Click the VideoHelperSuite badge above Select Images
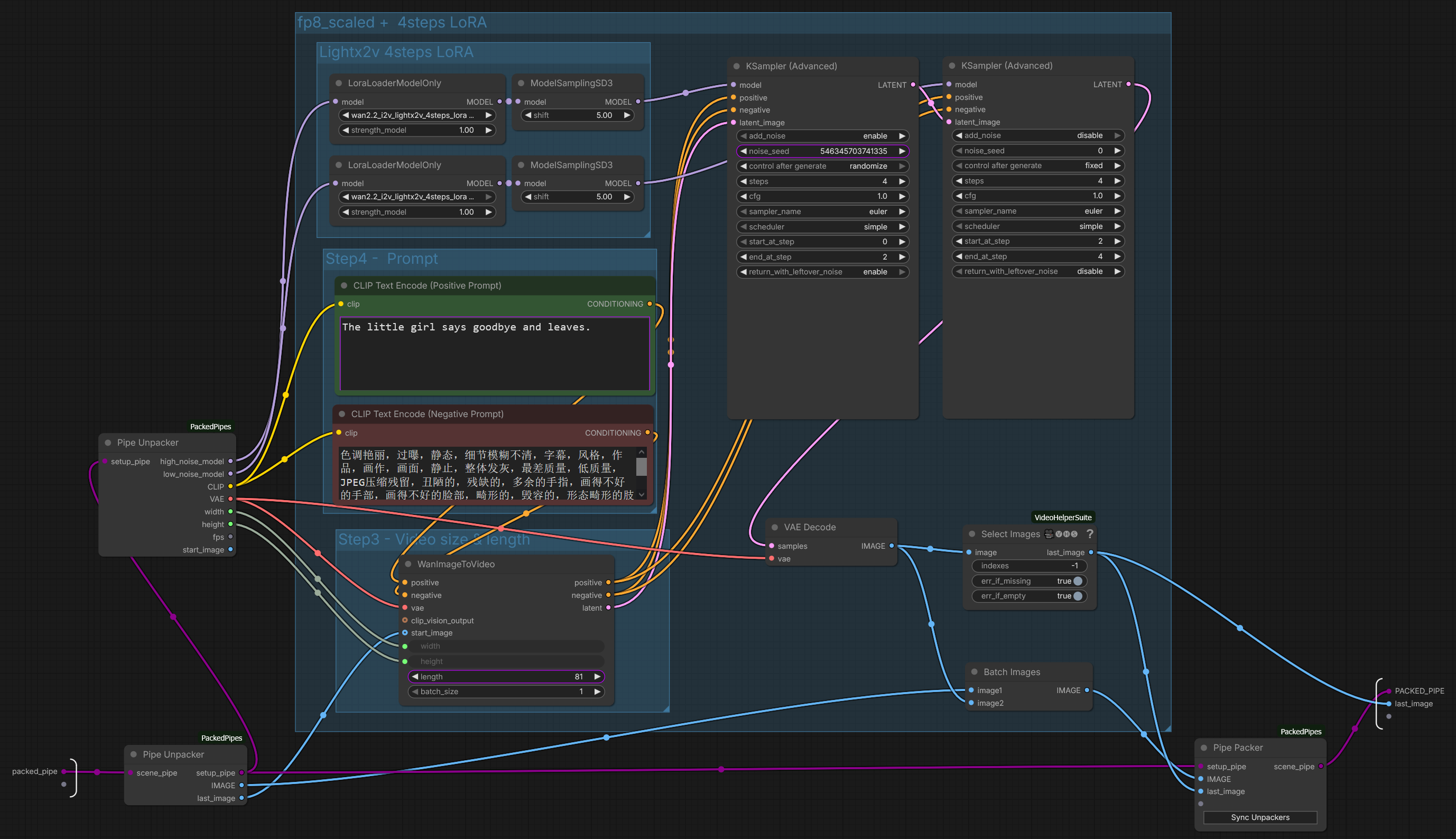This screenshot has height=839, width=1456. click(x=1063, y=518)
